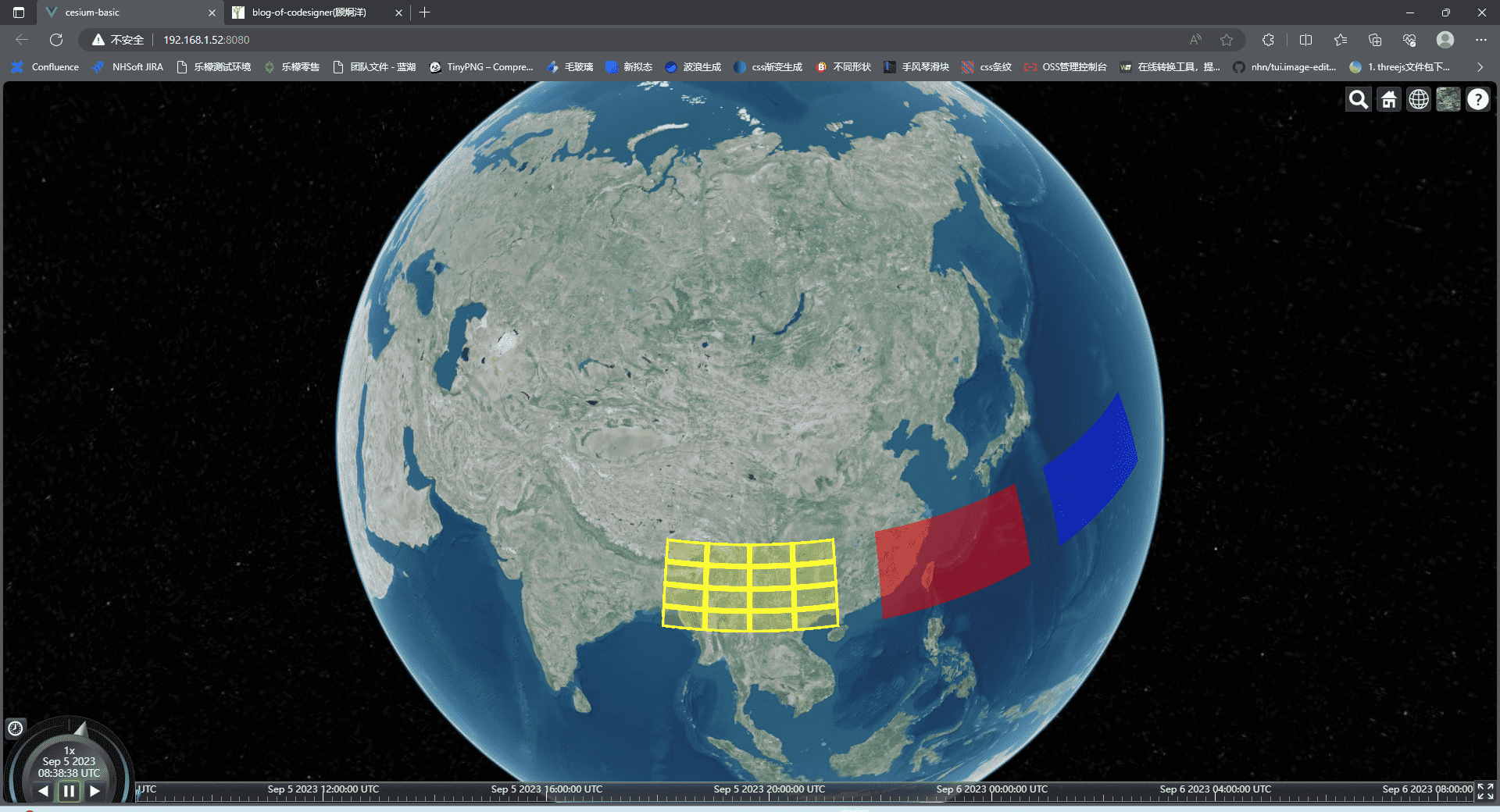Open the 在线转换工具 bookmark
Viewport: 1500px width, 812px height.
[1170, 67]
